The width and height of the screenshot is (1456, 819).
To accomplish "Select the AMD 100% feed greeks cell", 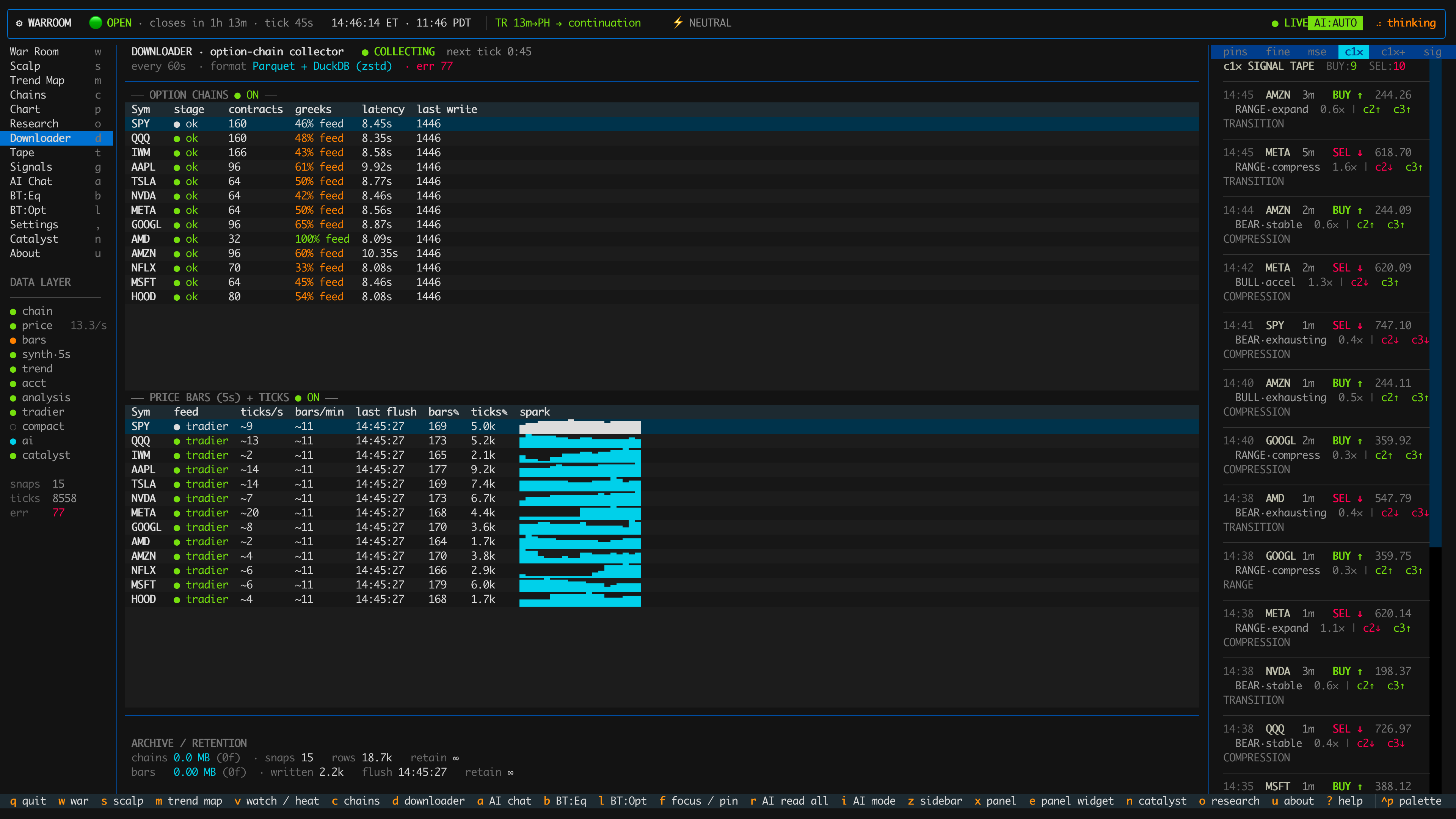I will tap(322, 239).
